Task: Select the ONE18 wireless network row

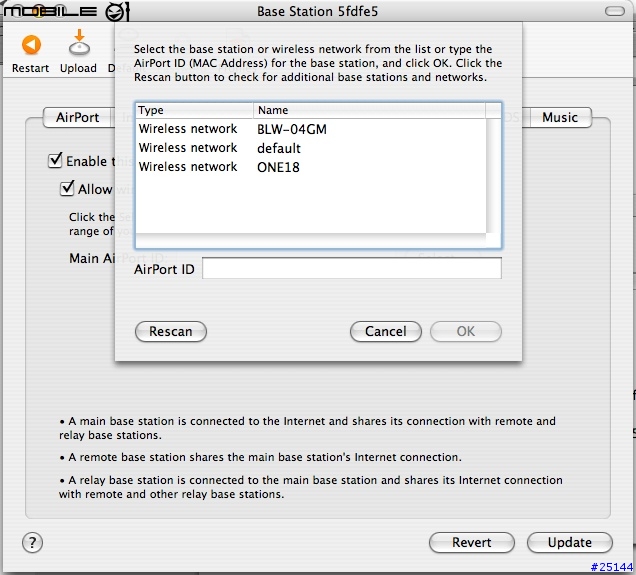Action: pyautogui.click(x=311, y=167)
